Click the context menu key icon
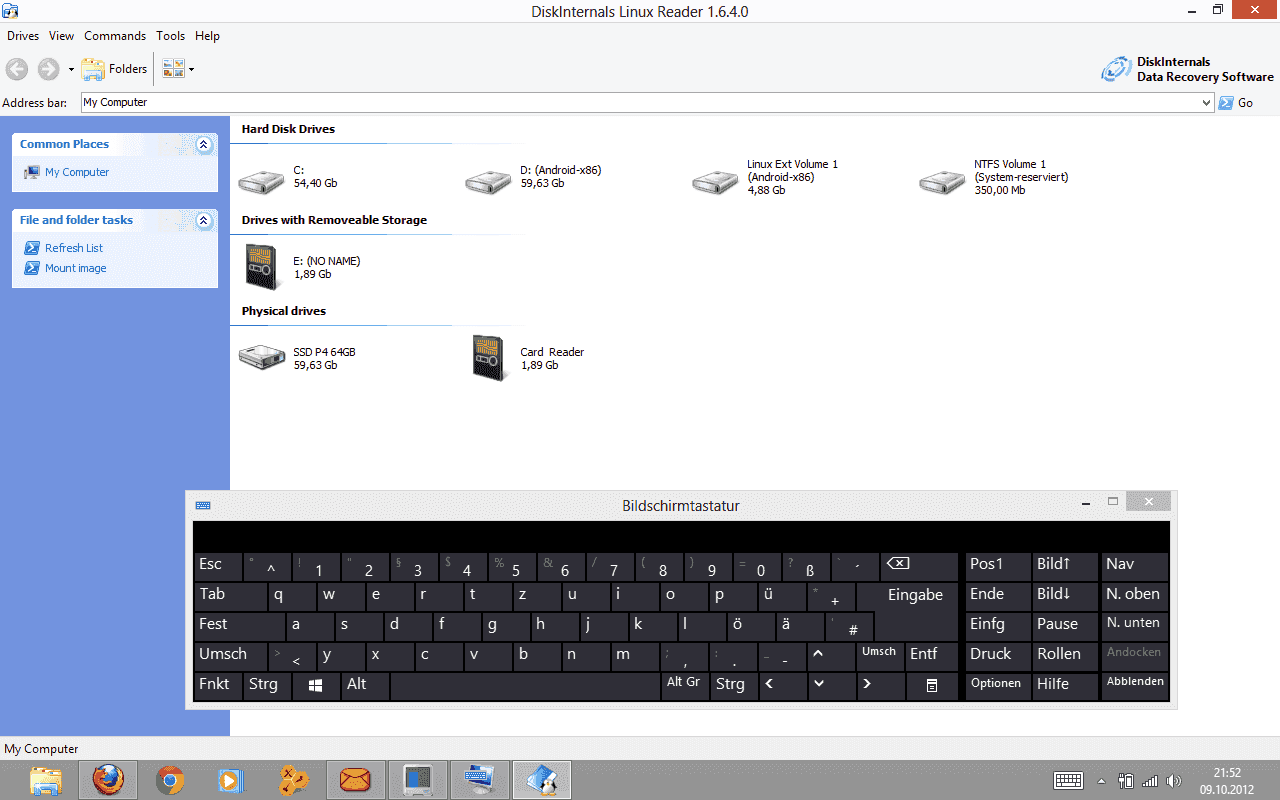 pos(932,686)
